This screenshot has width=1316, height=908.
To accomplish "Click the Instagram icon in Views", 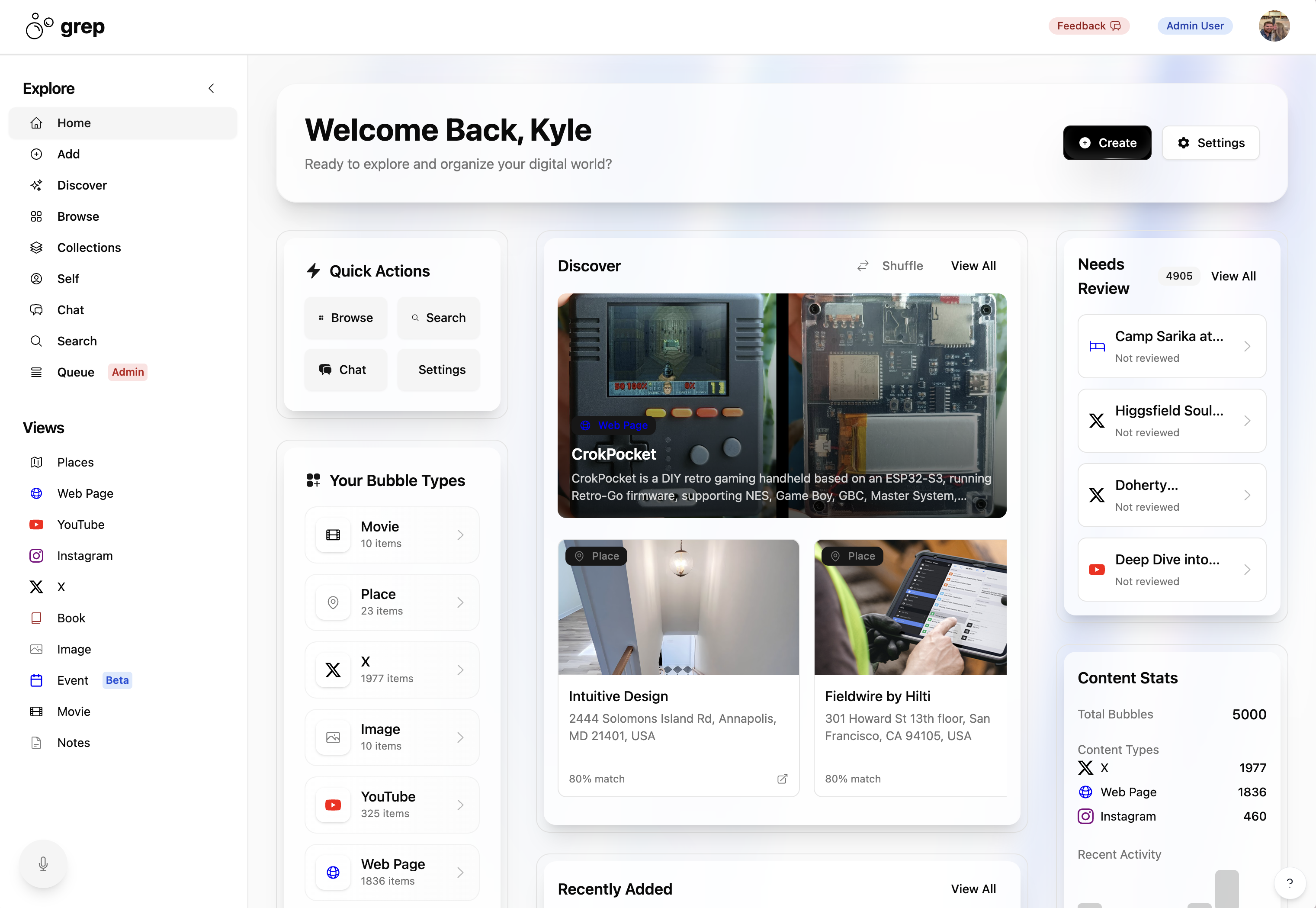I will click(x=36, y=556).
